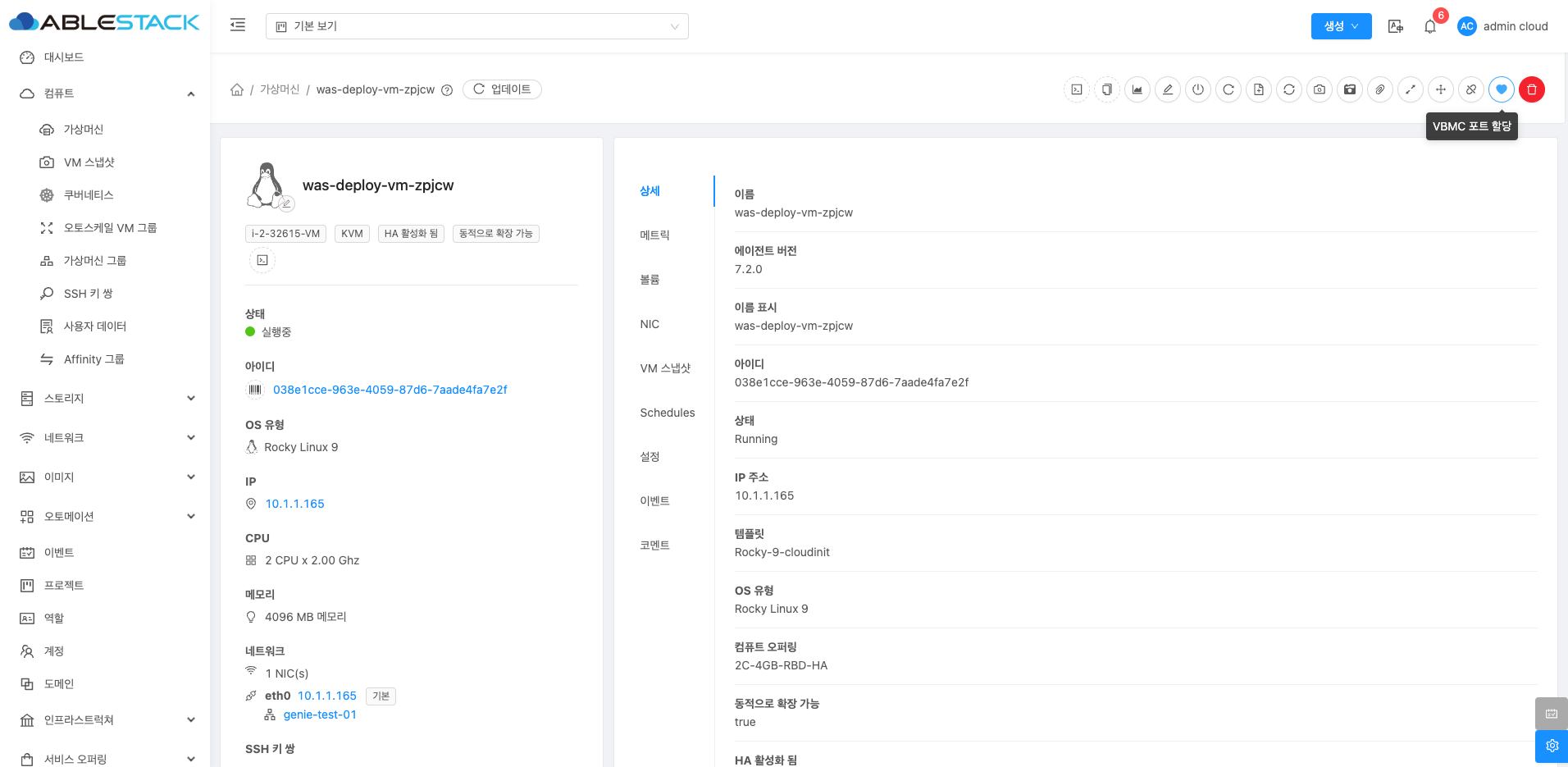Select VM 스냅샷 in the sidebar
The image size is (1568, 767).
[89, 162]
